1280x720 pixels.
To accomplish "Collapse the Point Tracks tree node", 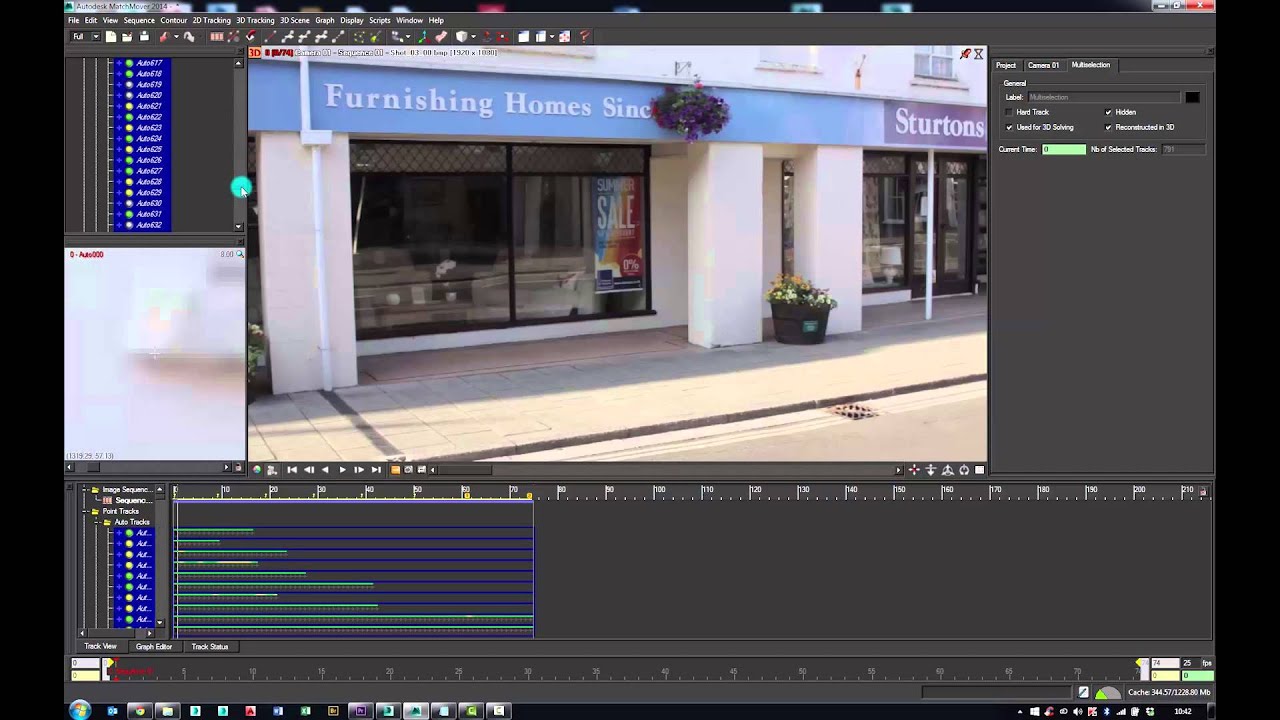I will pyautogui.click(x=84, y=511).
